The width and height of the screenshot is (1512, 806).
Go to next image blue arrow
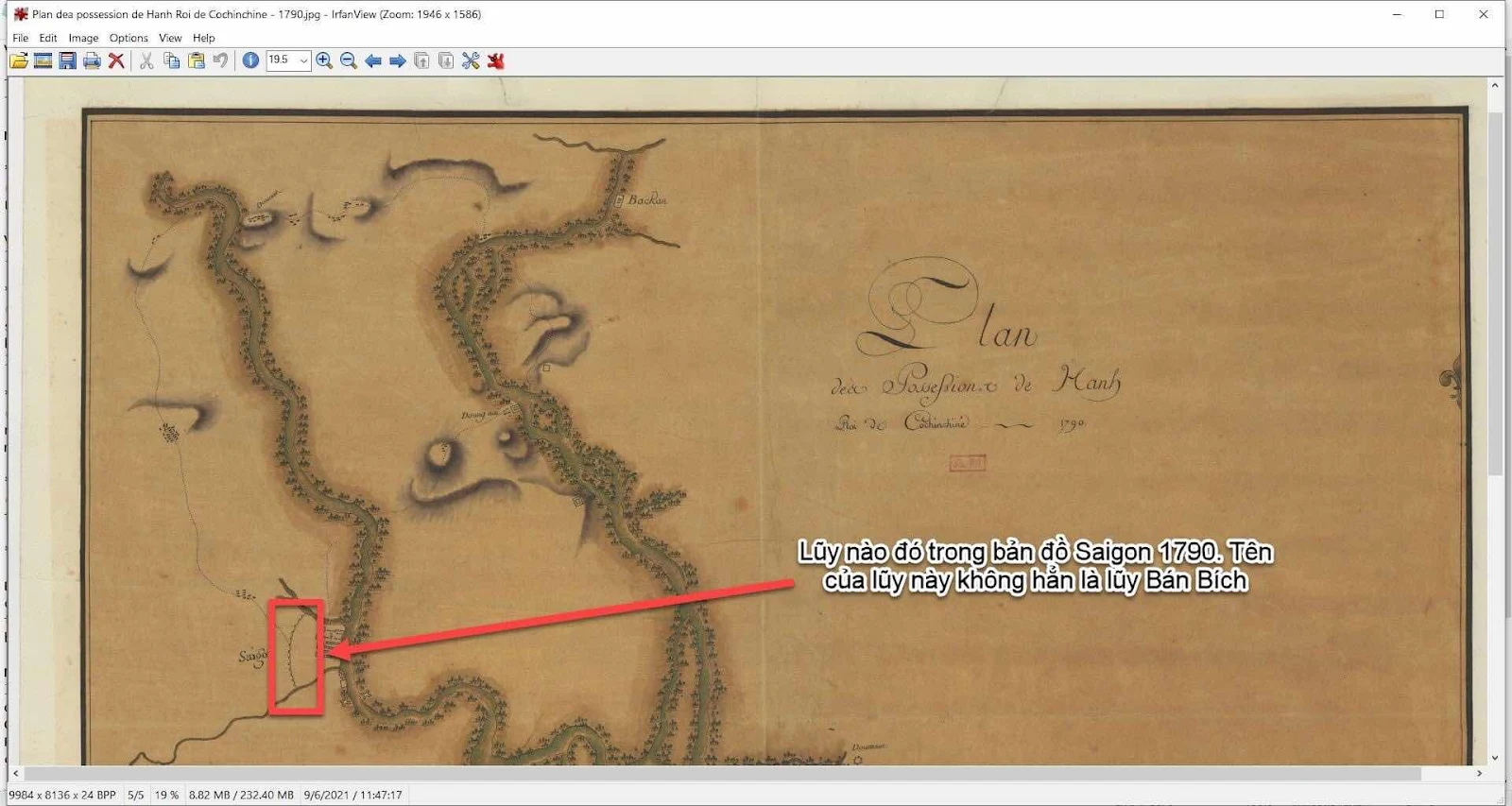tap(398, 60)
